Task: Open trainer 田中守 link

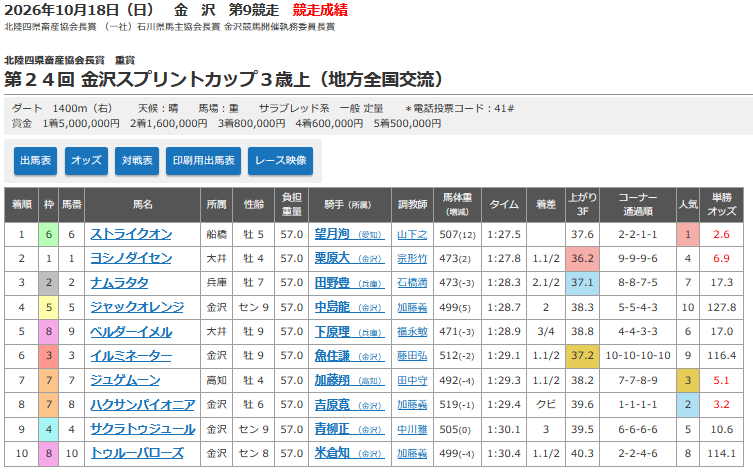Action: click(412, 381)
